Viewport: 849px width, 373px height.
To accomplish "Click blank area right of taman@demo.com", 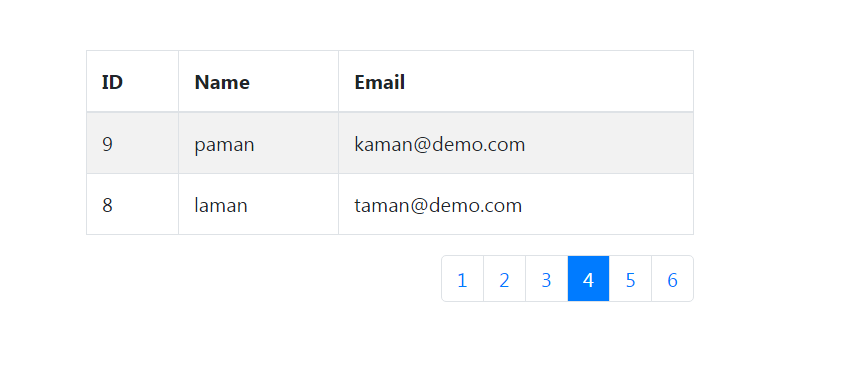I will (x=608, y=205).
